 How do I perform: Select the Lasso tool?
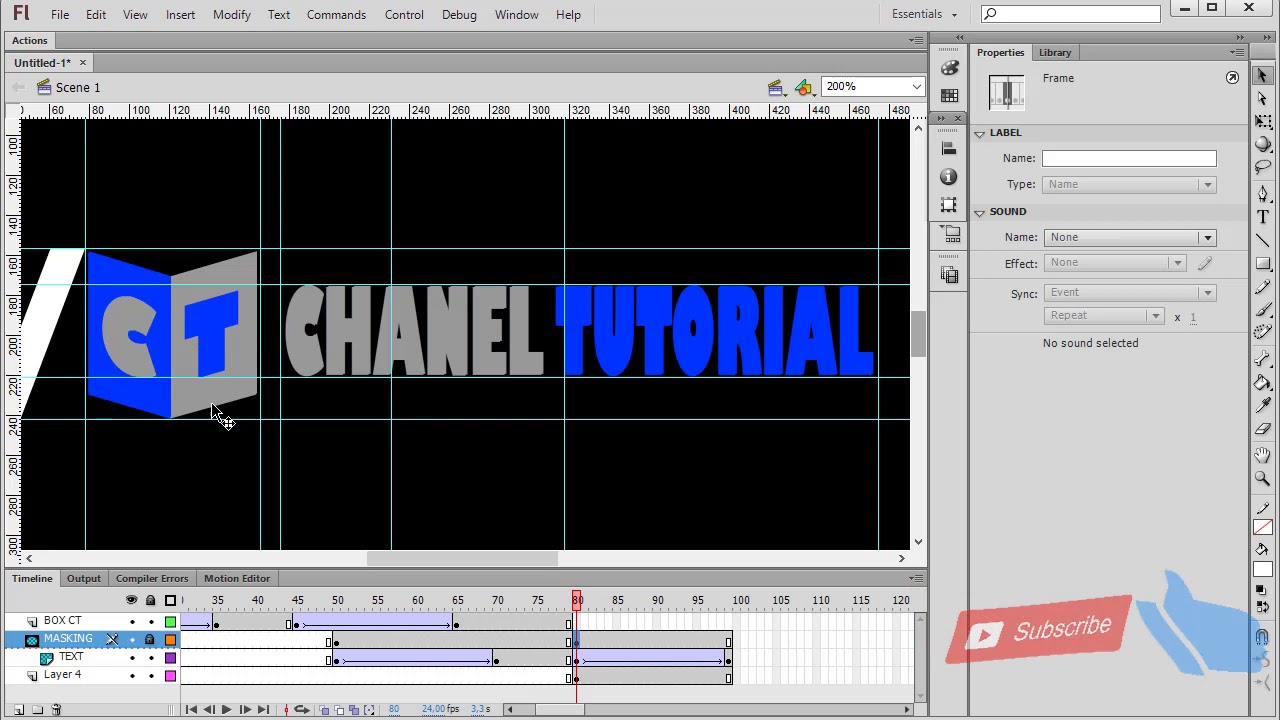pyautogui.click(x=1262, y=167)
